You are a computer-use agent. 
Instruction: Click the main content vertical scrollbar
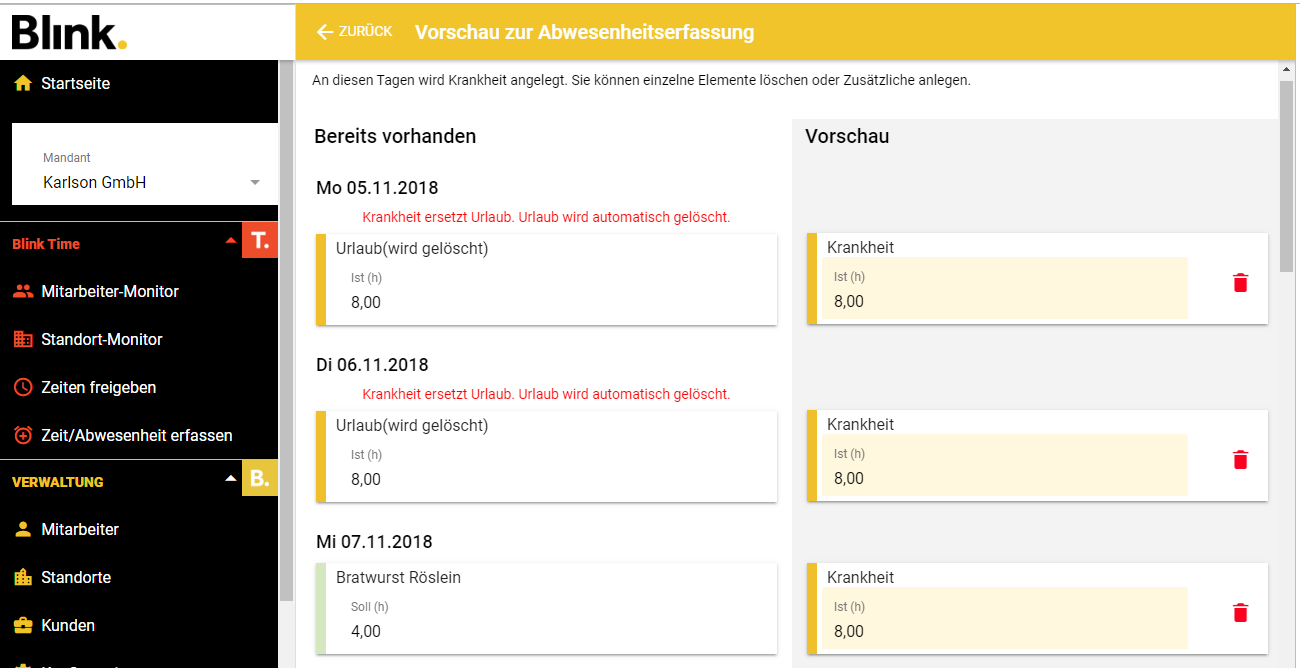pyautogui.click(x=1286, y=175)
